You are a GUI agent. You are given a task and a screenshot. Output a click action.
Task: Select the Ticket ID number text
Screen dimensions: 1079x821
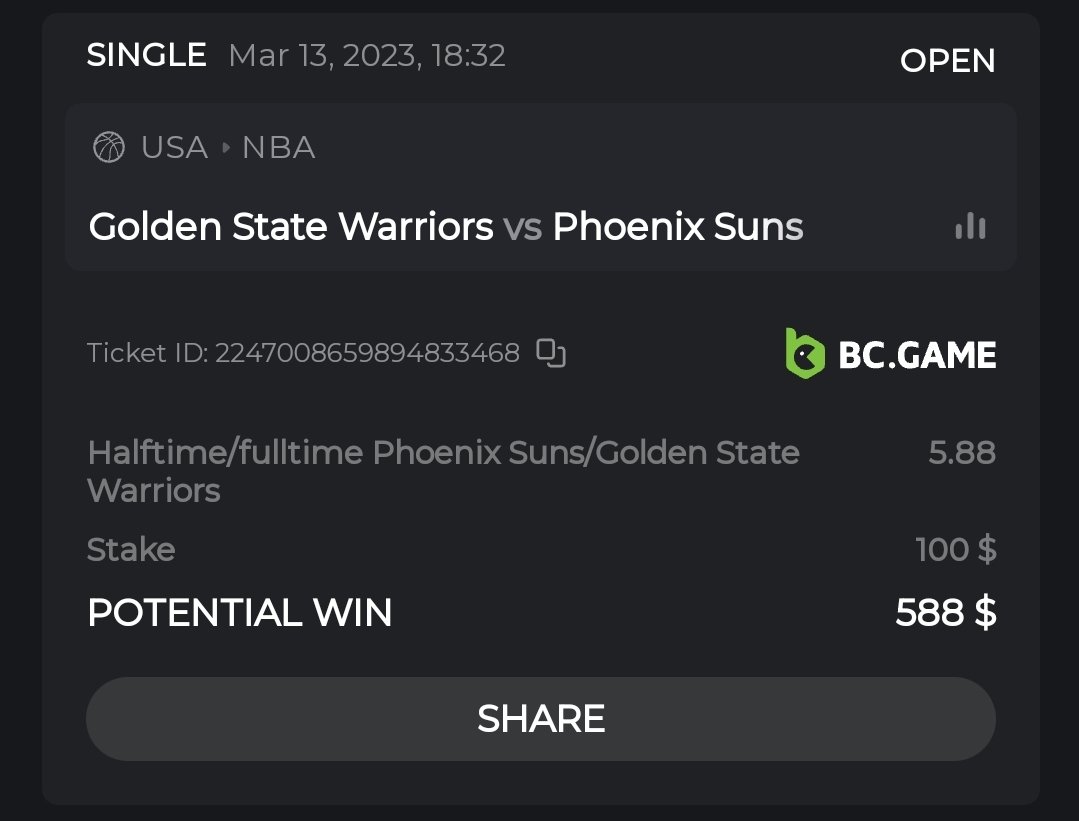coord(367,353)
